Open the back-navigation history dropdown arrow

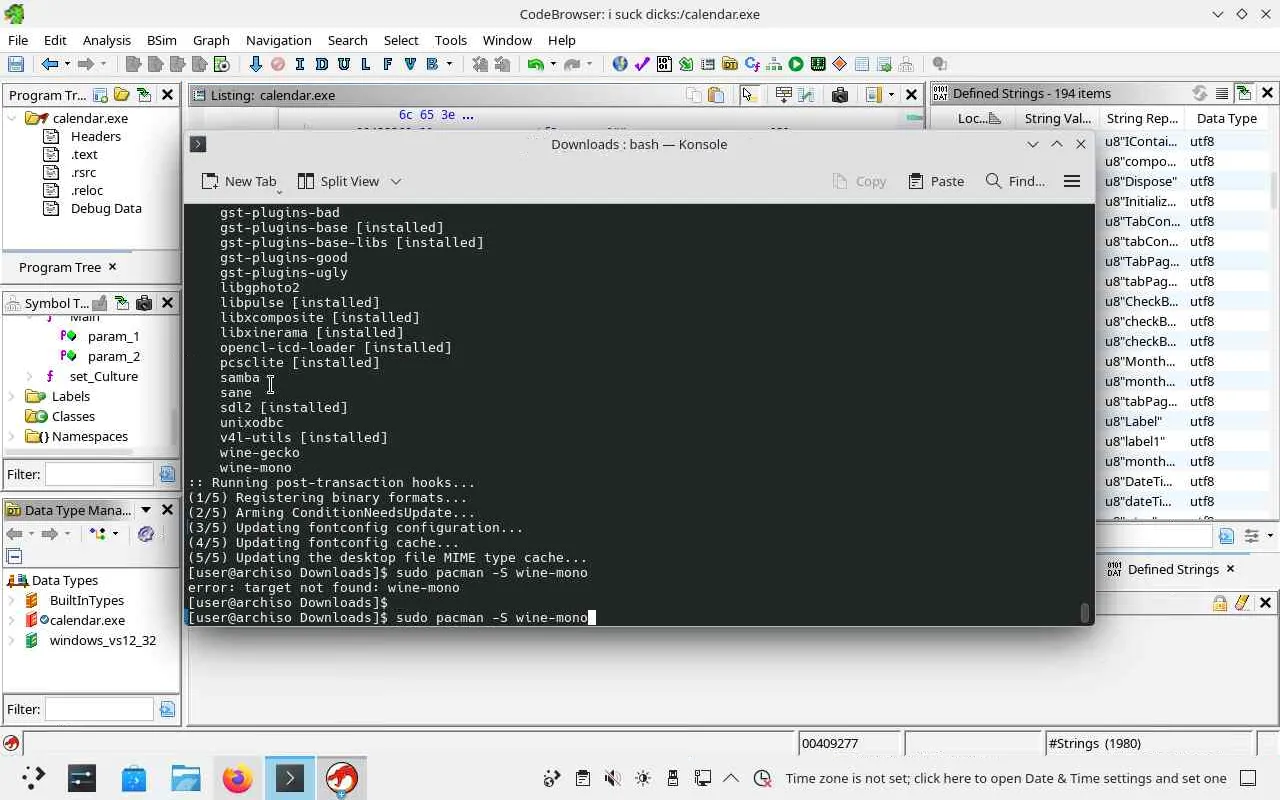click(x=67, y=64)
